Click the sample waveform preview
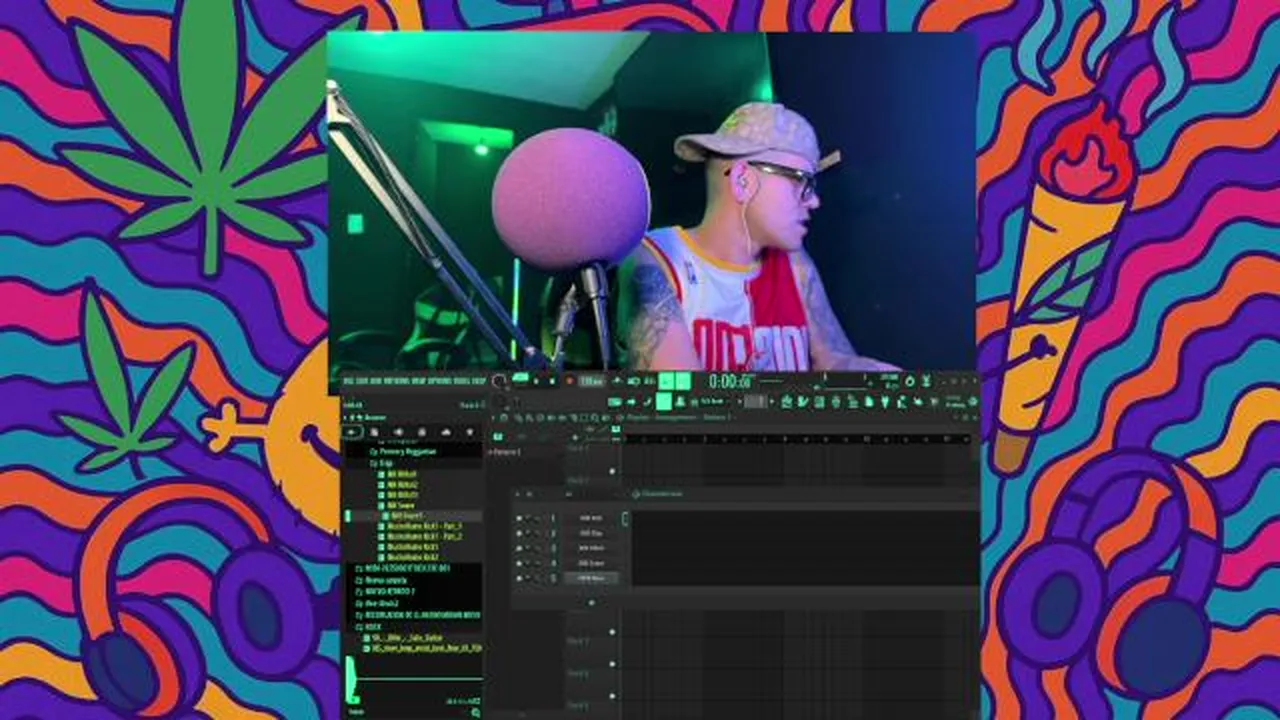Viewport: 1280px width, 720px height. (414, 680)
